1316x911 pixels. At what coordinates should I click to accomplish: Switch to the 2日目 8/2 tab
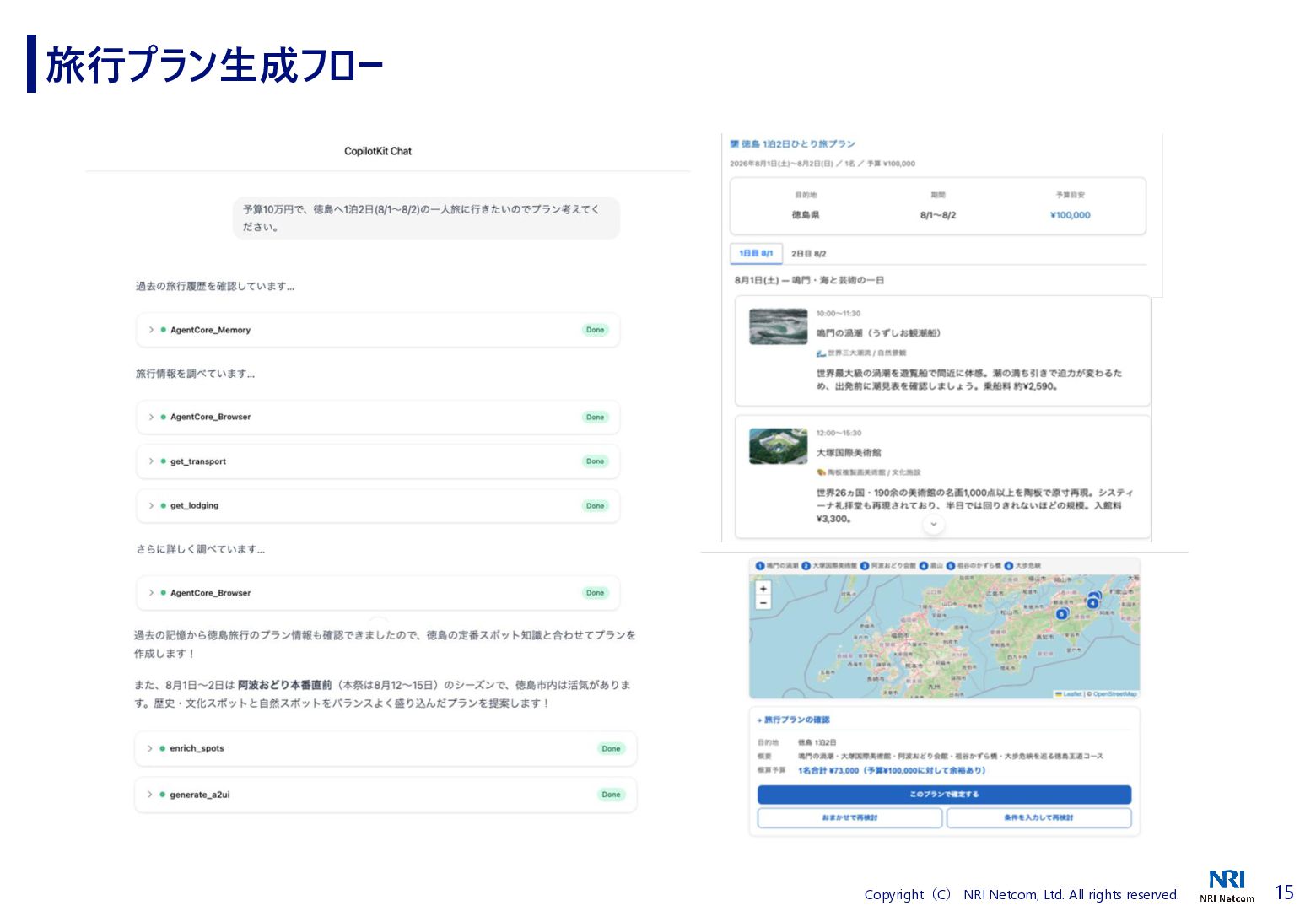pos(808,253)
